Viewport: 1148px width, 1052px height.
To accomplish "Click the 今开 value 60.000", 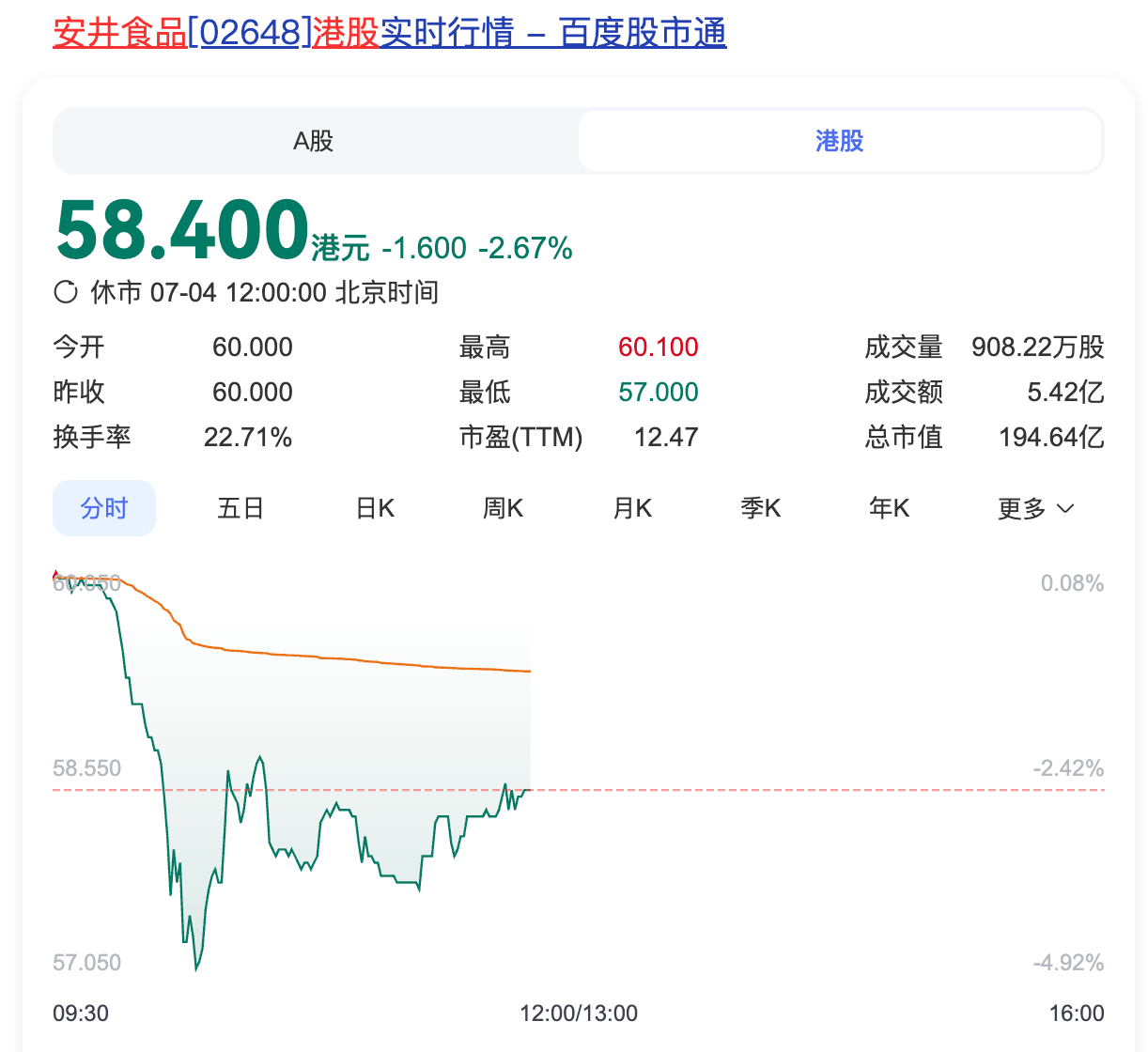I will click(253, 347).
